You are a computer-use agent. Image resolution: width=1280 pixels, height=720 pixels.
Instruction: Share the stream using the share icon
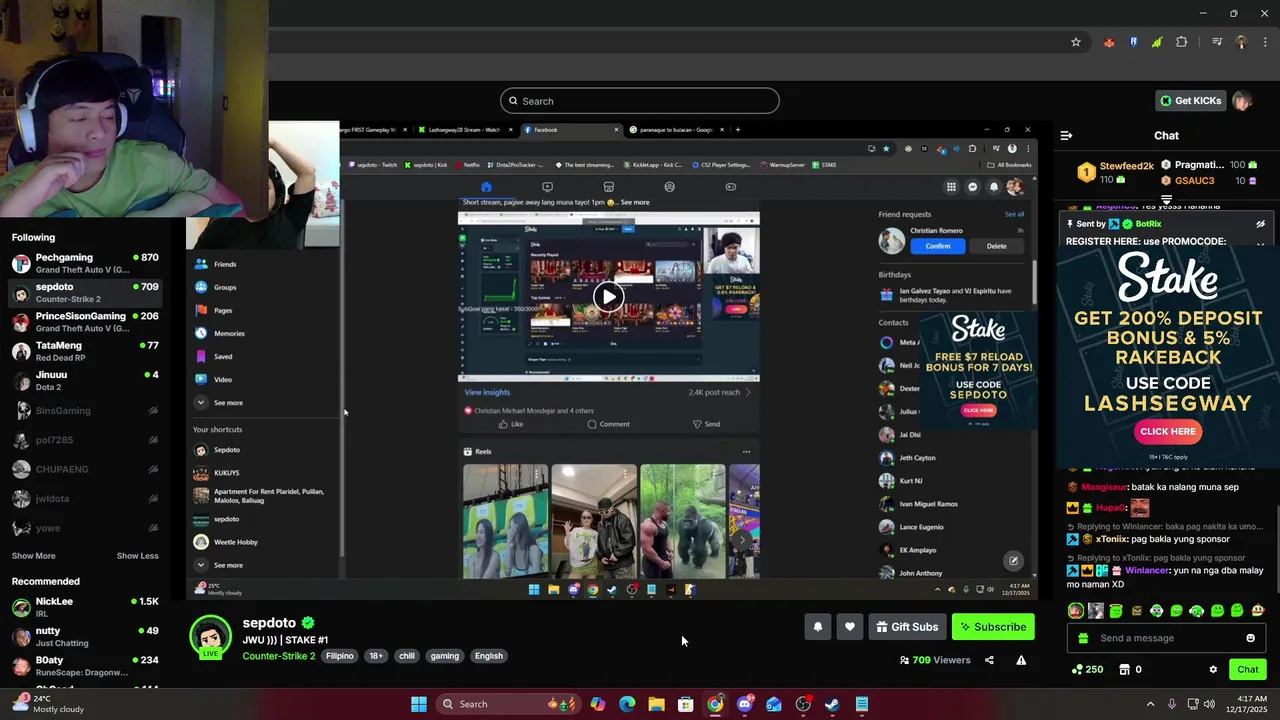coord(989,660)
